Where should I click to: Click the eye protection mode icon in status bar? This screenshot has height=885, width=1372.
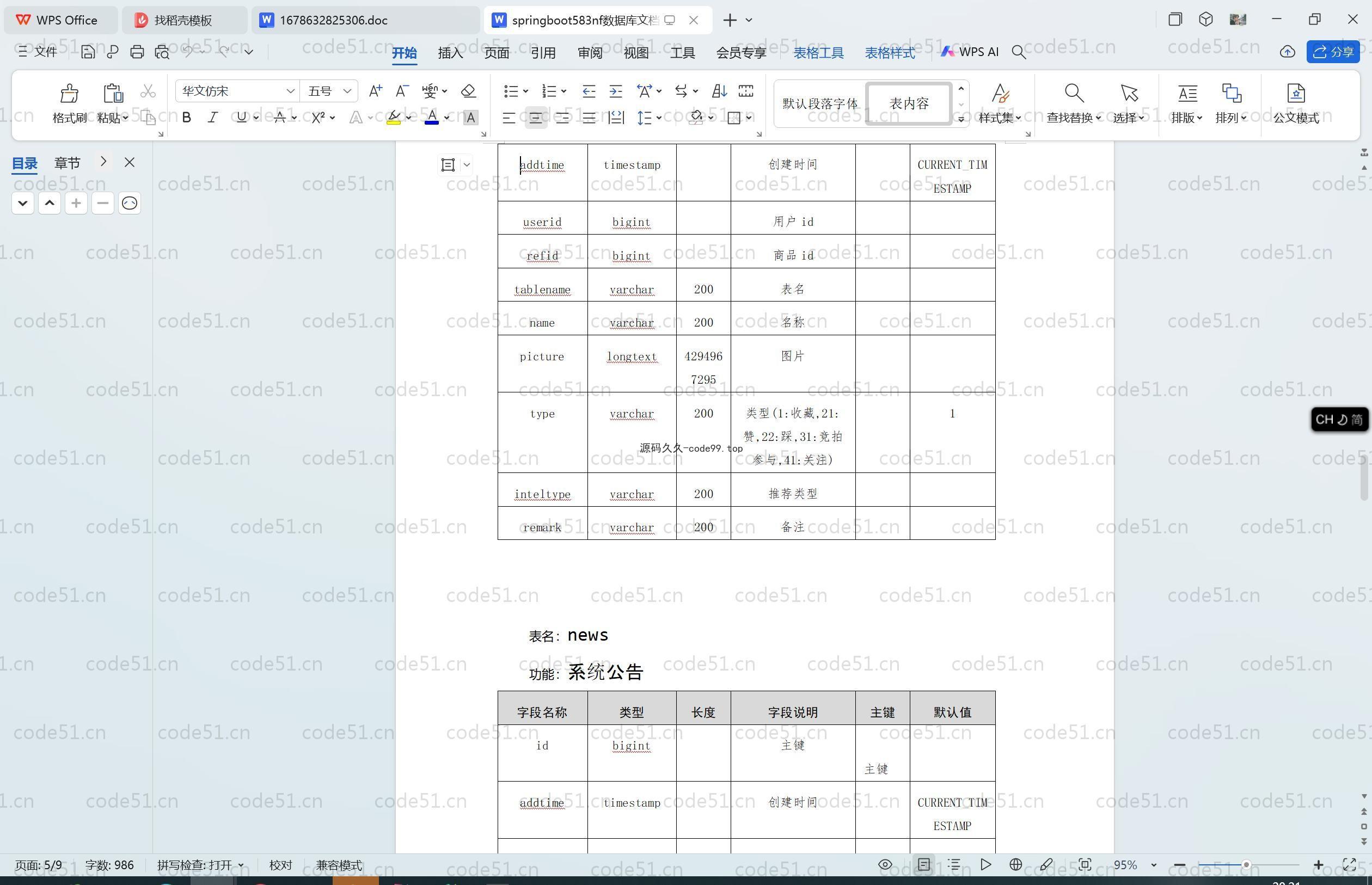(885, 864)
